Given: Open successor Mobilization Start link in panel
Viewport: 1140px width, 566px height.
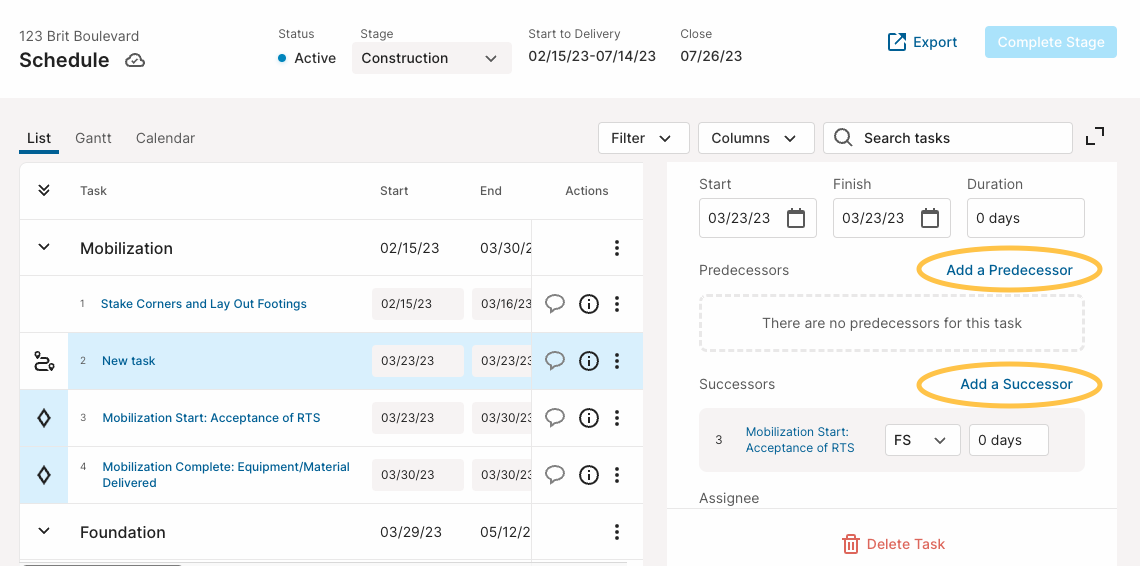Looking at the screenshot, I should [800, 439].
